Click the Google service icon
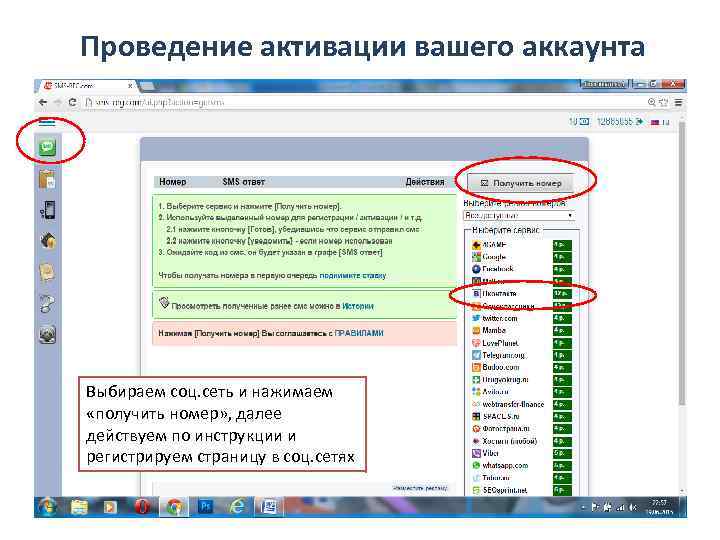This screenshot has height=540, width=720. pyautogui.click(x=476, y=257)
